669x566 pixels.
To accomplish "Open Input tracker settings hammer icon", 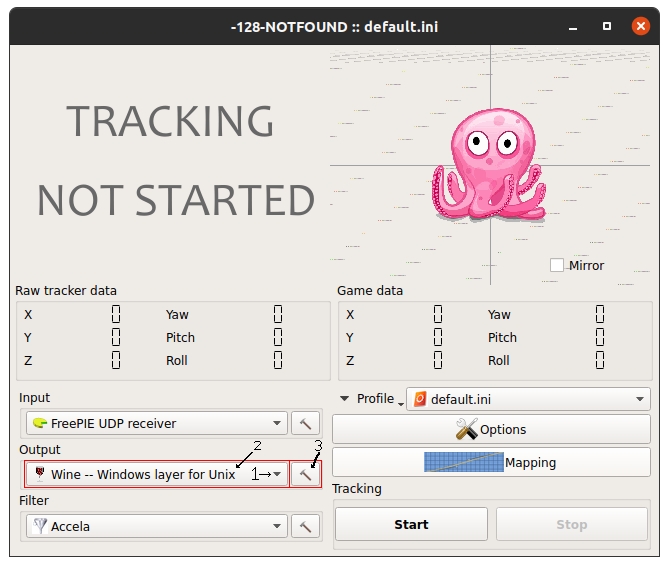I will tap(305, 423).
